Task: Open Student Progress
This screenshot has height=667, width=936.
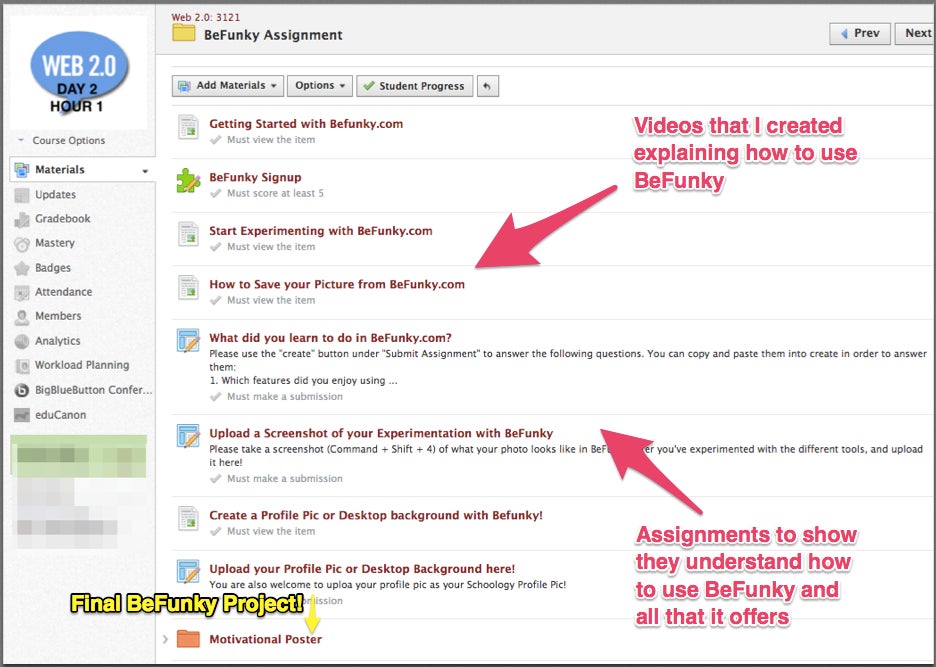Action: [415, 86]
